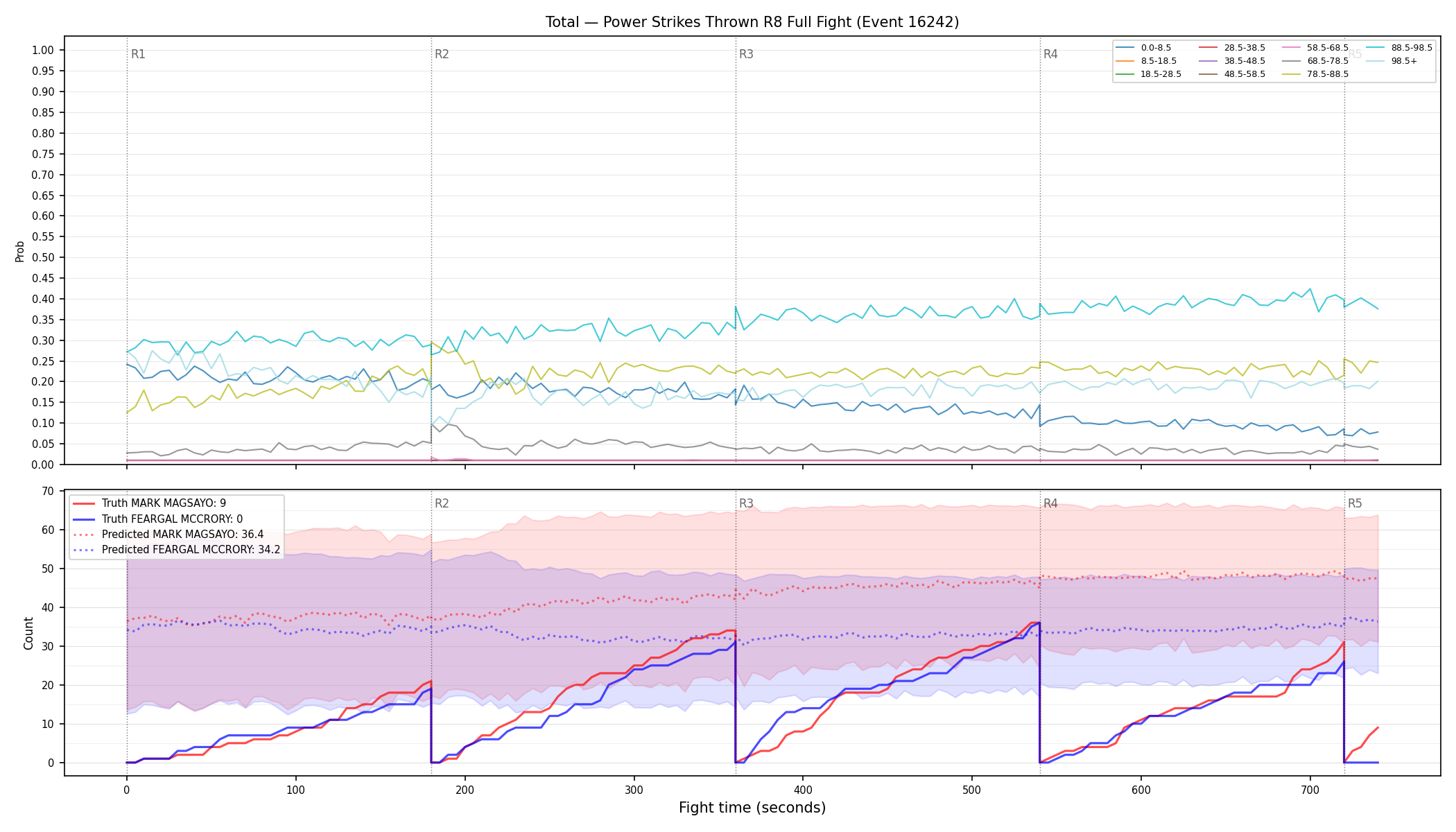Image resolution: width=1456 pixels, height=832 pixels.
Task: Click the R5 label in the Count chart
Action: coord(1355,503)
